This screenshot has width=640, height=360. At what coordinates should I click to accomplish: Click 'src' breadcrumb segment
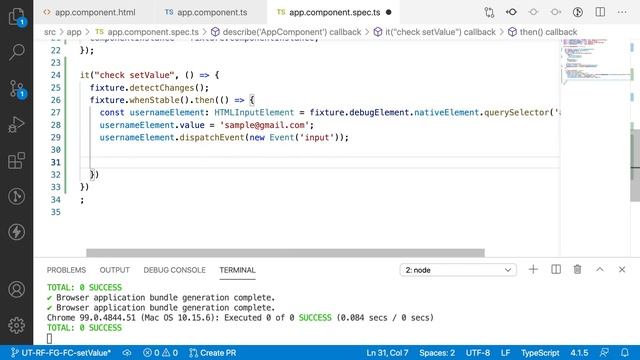point(50,32)
